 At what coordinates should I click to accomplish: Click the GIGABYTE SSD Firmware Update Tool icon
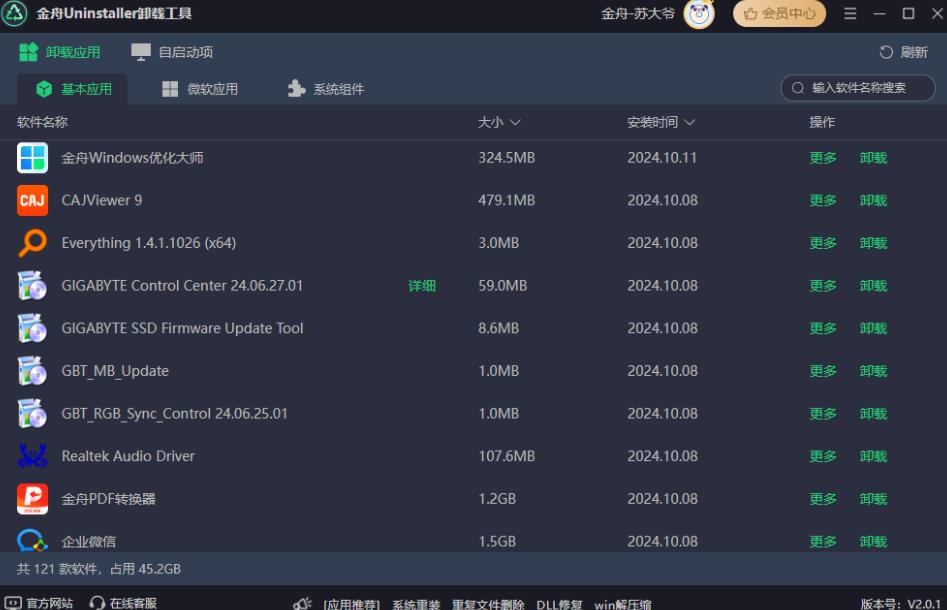click(x=32, y=329)
